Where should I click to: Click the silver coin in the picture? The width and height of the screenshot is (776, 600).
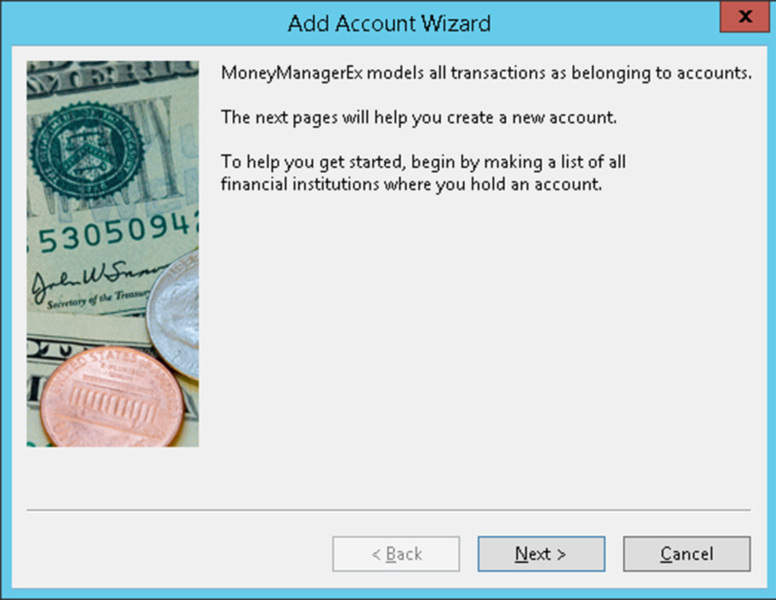click(x=173, y=314)
